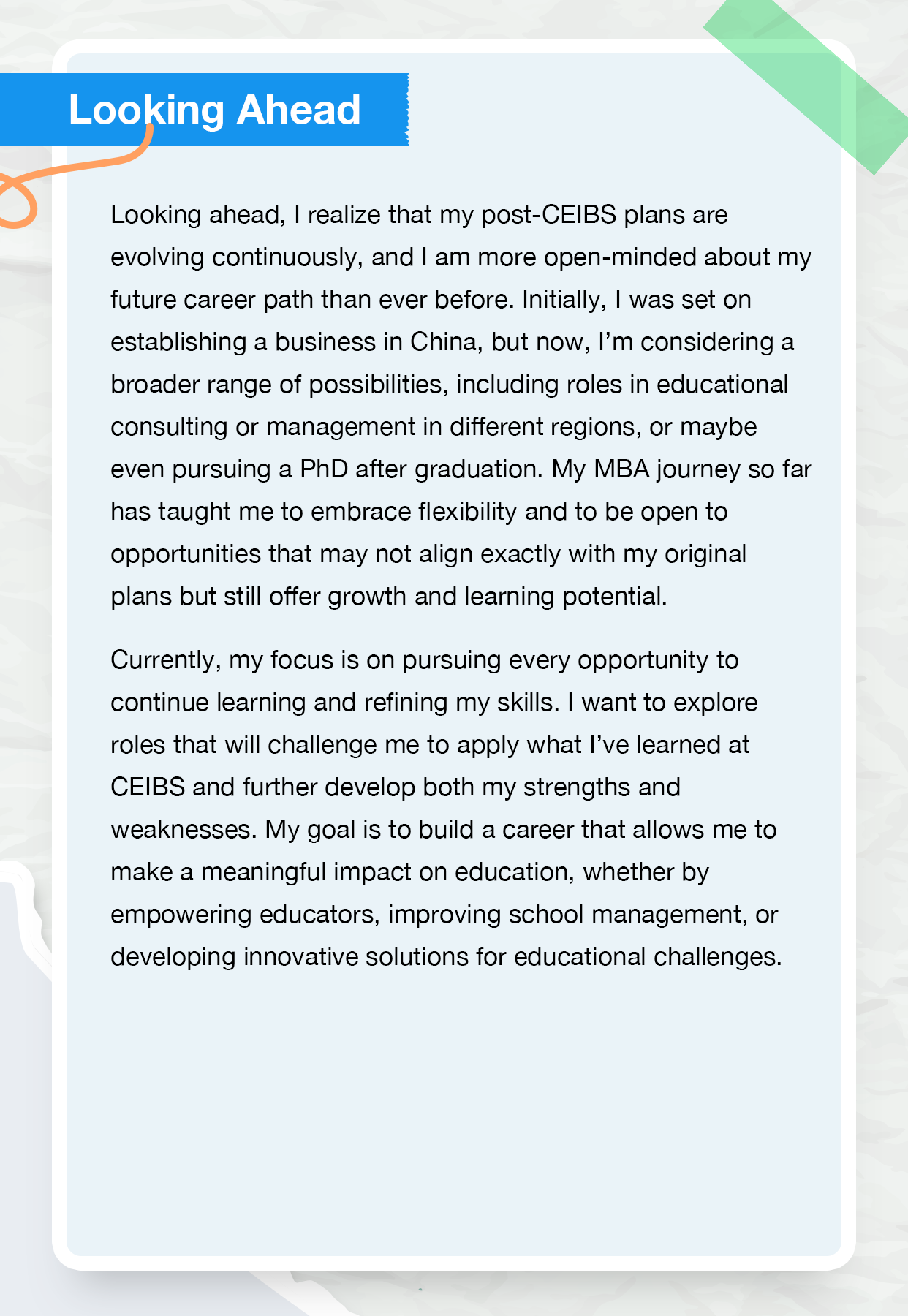Click the phrase "learning potential."

(565, 597)
